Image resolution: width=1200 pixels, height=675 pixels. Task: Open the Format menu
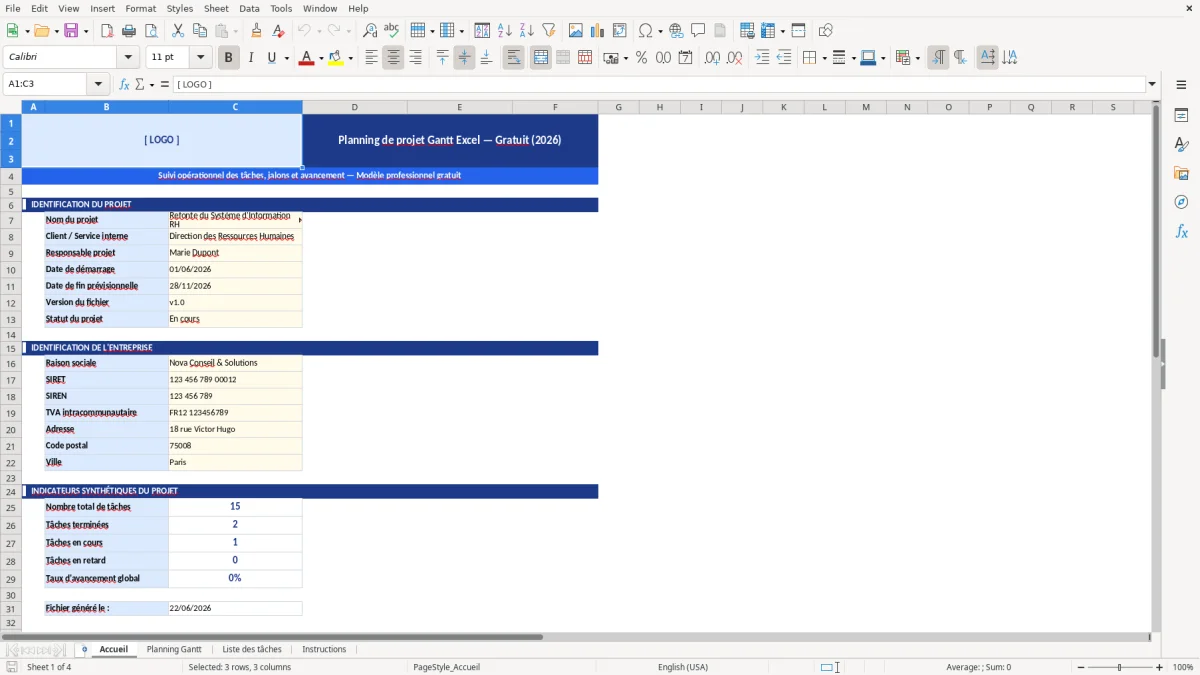(140, 8)
